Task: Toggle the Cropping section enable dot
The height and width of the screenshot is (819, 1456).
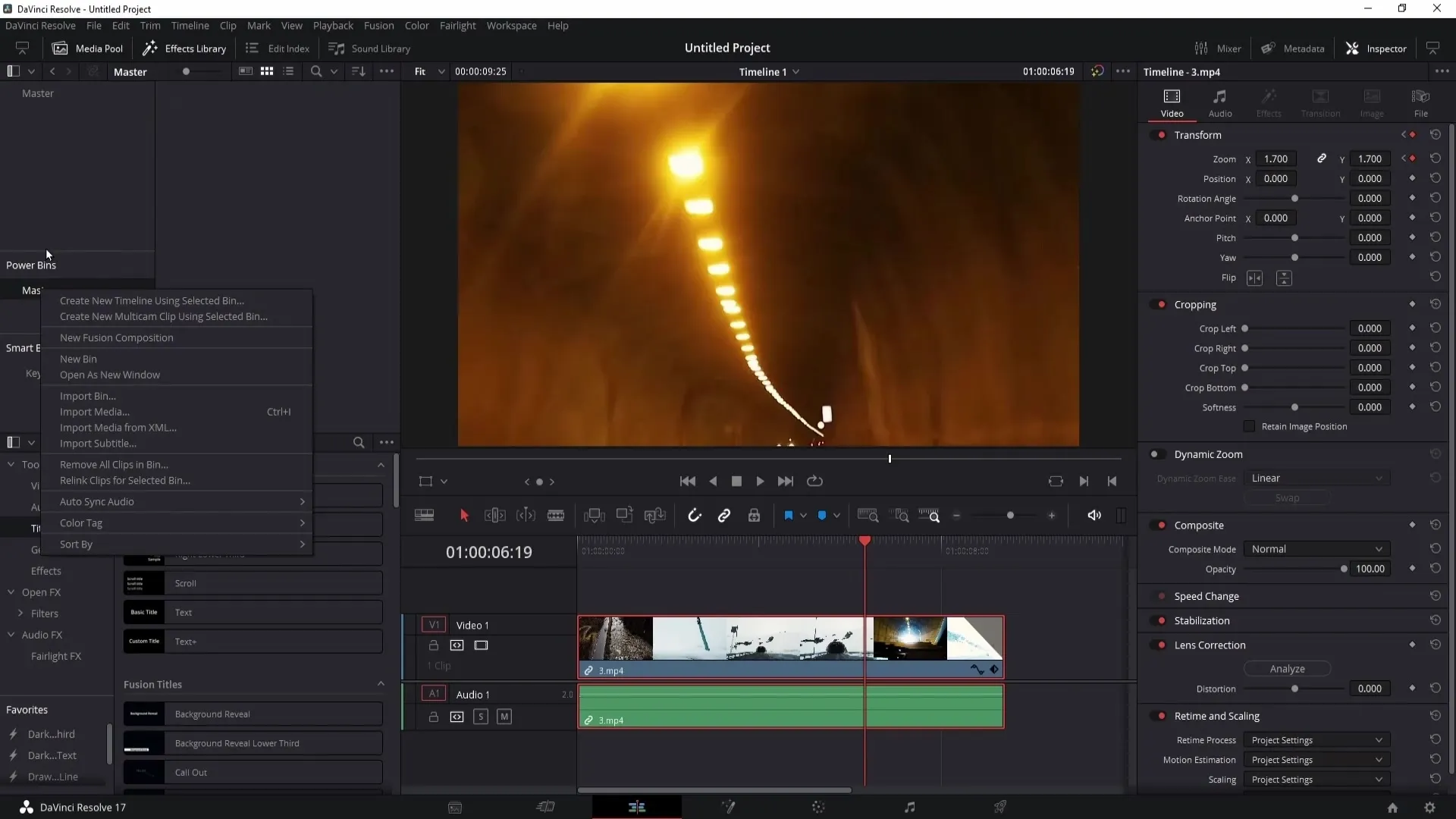Action: (x=1160, y=305)
